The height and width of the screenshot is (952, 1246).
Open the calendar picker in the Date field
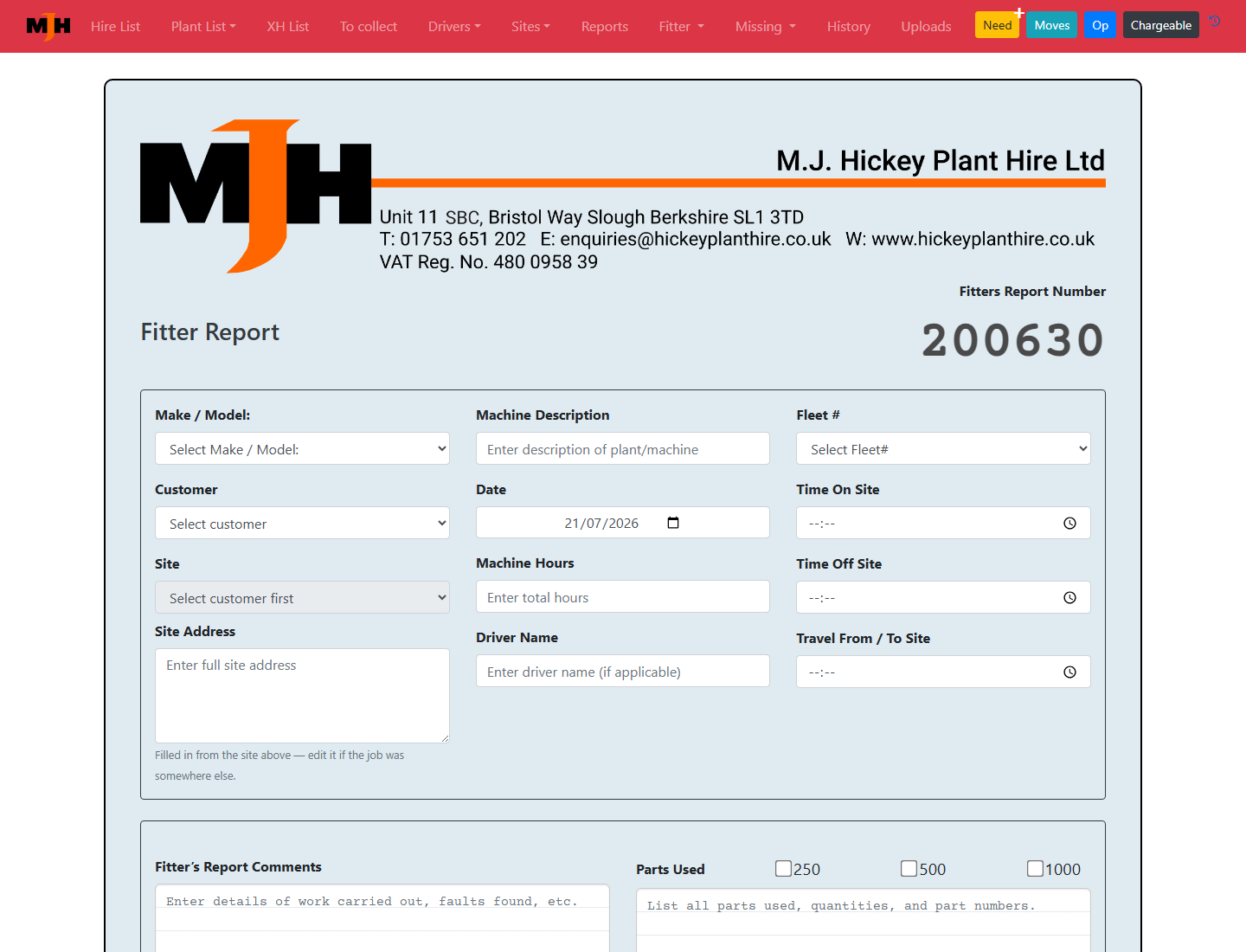[673, 523]
